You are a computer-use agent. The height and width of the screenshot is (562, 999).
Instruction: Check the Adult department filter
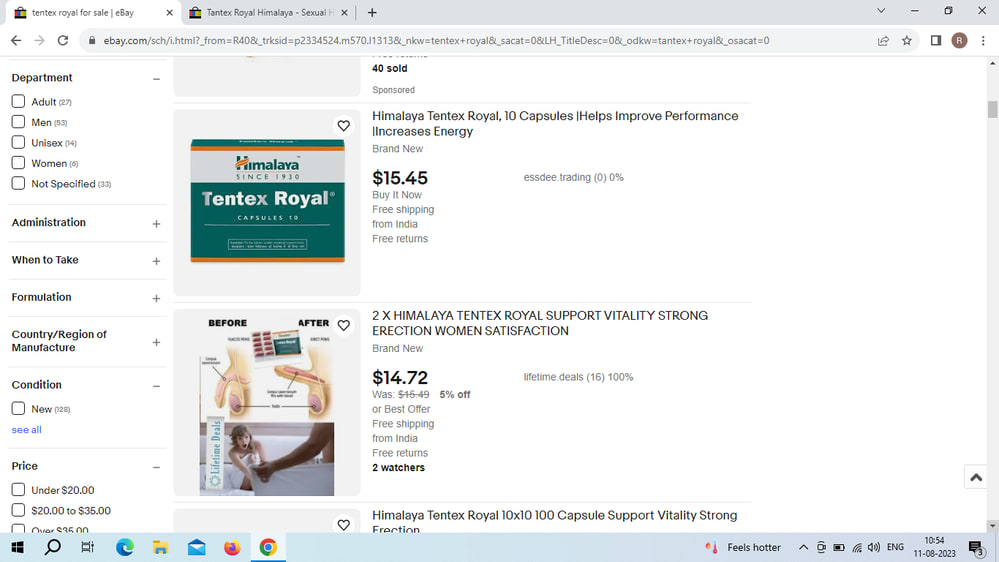(x=18, y=101)
